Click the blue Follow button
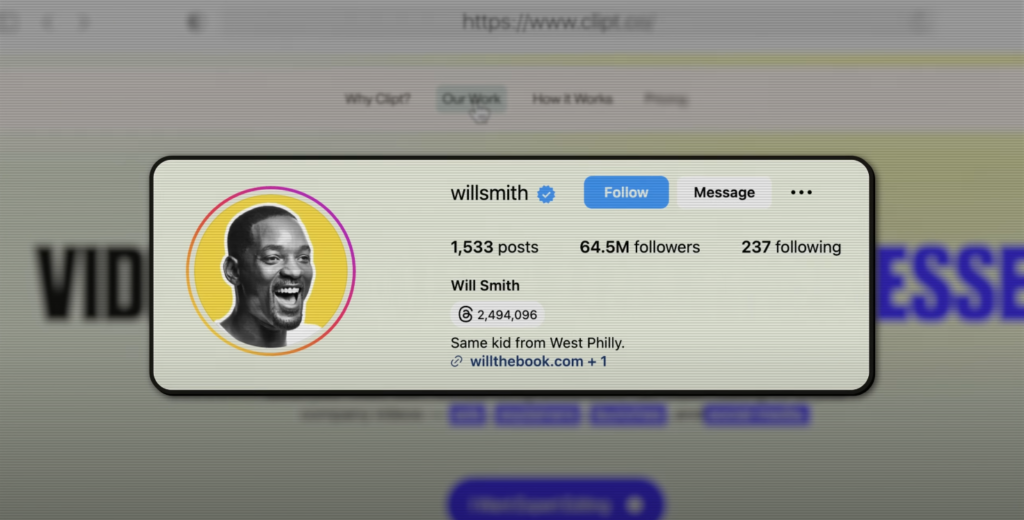1024x520 pixels. [x=626, y=192]
